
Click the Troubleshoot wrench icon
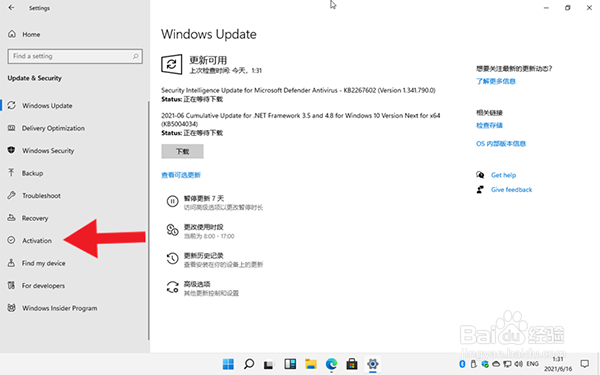pyautogui.click(x=11, y=195)
